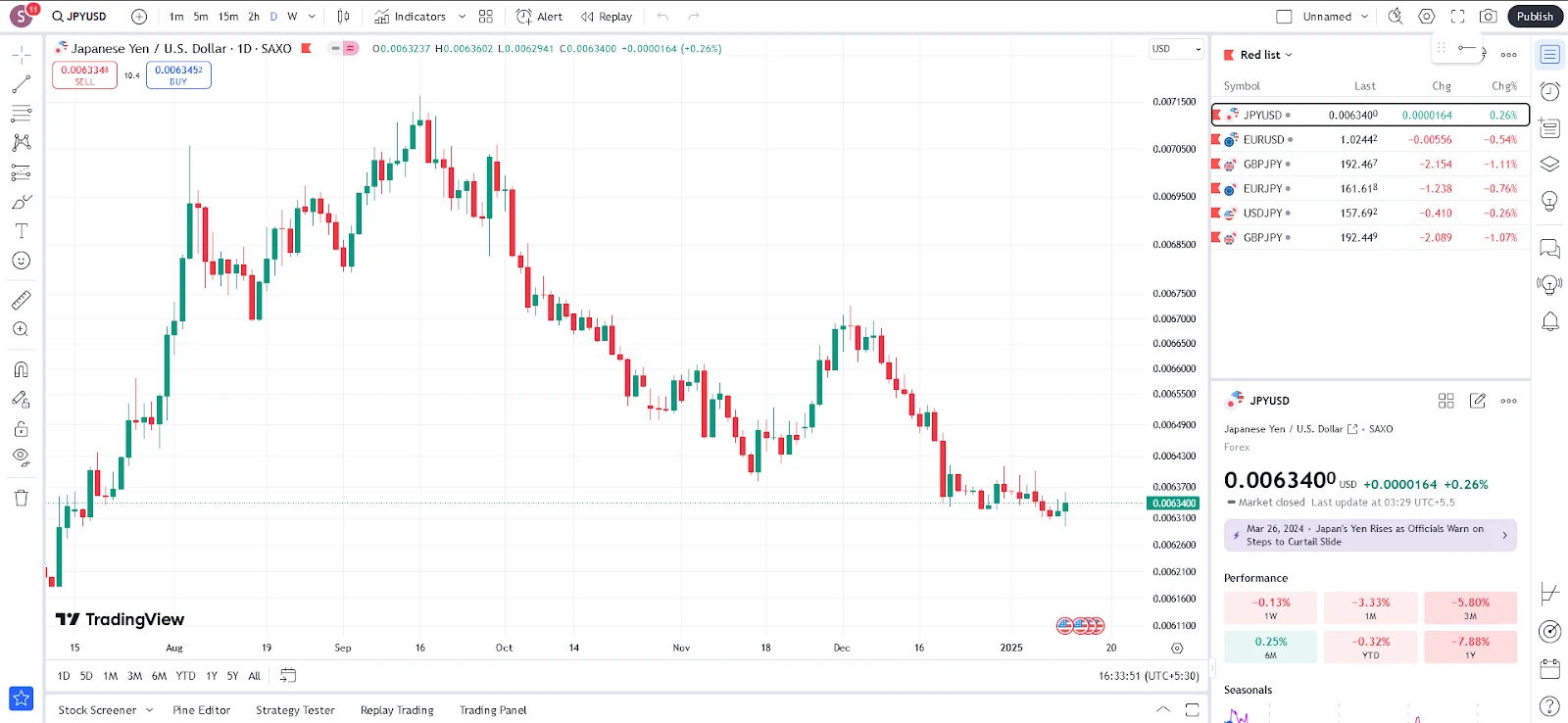Open the candlestick chart type selector
This screenshot has width=1568, height=723.
(343, 17)
